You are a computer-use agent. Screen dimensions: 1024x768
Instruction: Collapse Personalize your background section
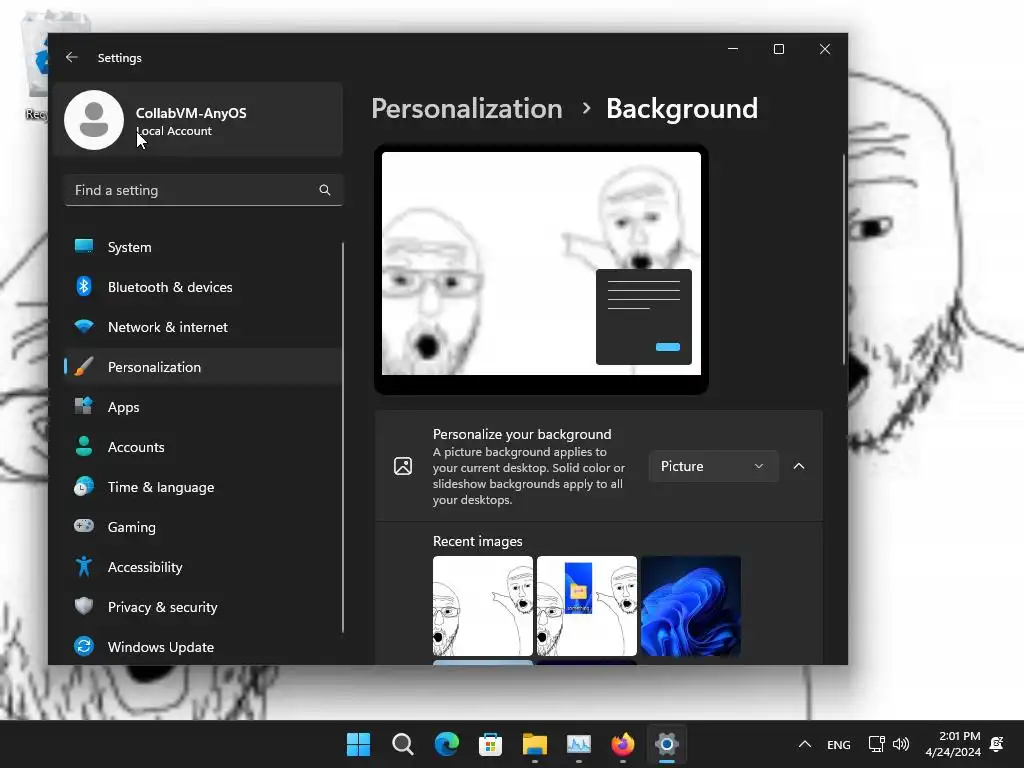tap(799, 466)
